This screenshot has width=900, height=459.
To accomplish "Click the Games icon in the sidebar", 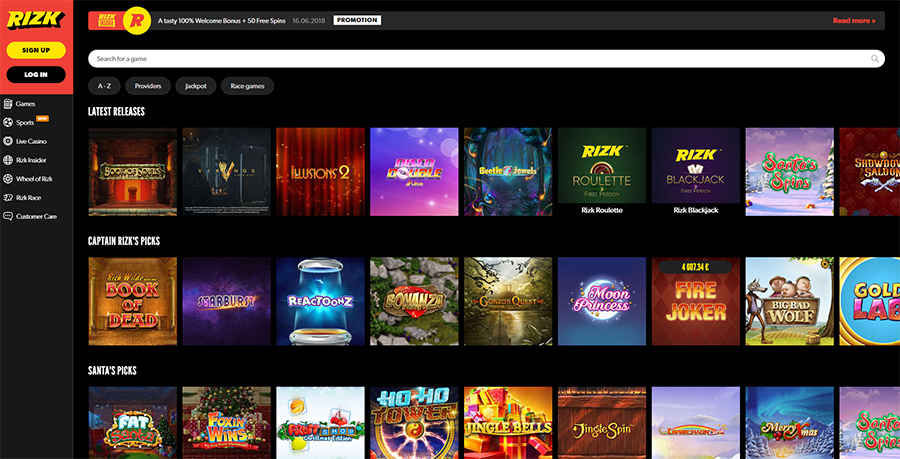I will 8,104.
